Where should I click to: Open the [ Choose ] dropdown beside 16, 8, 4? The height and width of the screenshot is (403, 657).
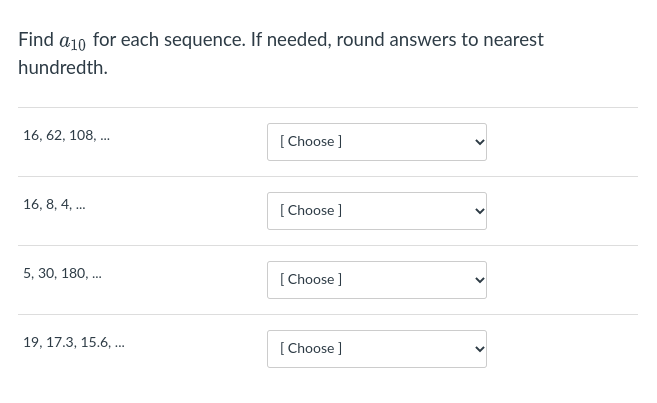tap(376, 211)
